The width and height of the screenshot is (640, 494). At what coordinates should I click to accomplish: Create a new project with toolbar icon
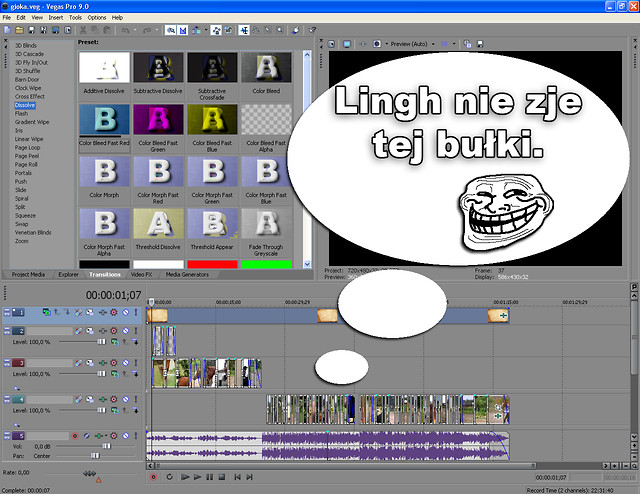point(7,30)
